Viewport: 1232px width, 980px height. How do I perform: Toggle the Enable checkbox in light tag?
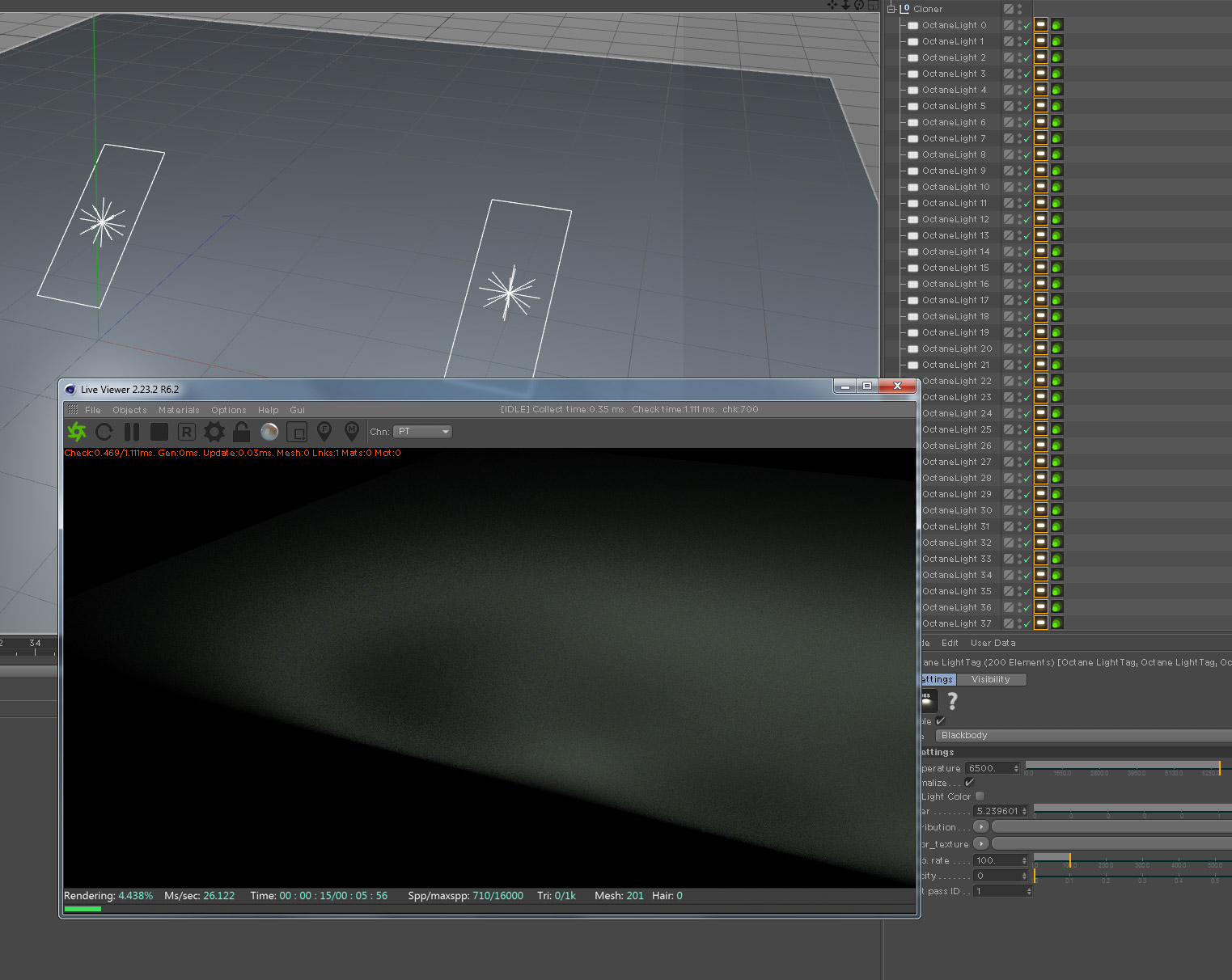tap(940, 720)
